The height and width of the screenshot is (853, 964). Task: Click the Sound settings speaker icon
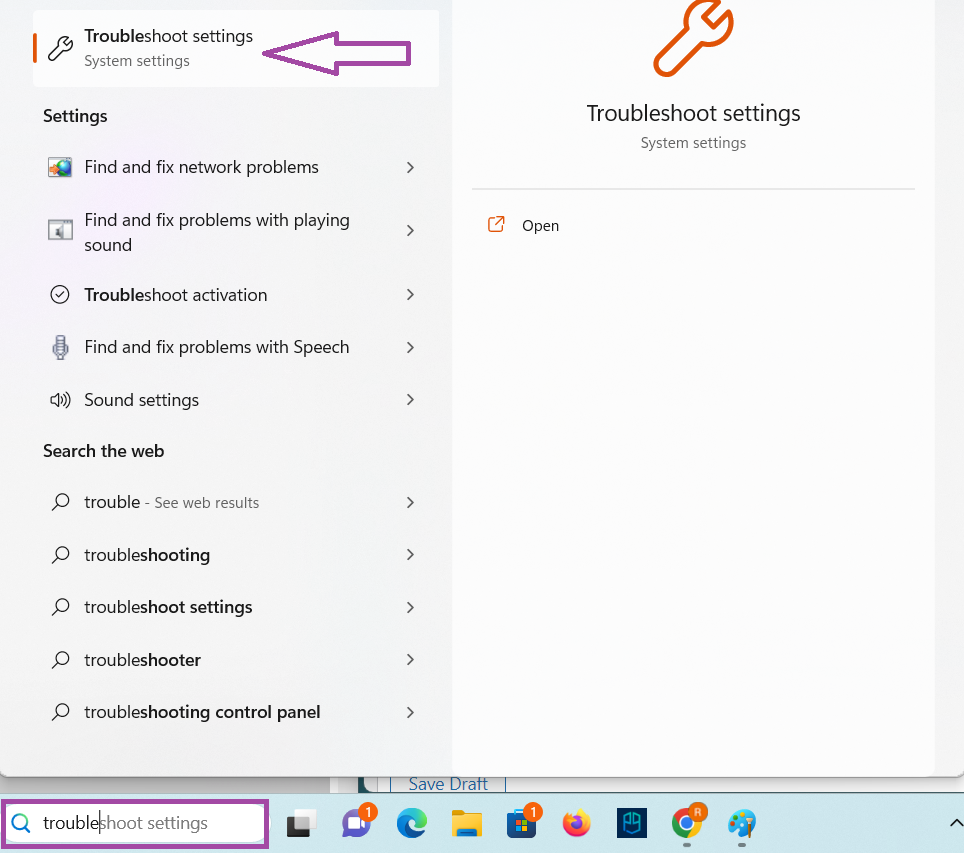click(60, 400)
